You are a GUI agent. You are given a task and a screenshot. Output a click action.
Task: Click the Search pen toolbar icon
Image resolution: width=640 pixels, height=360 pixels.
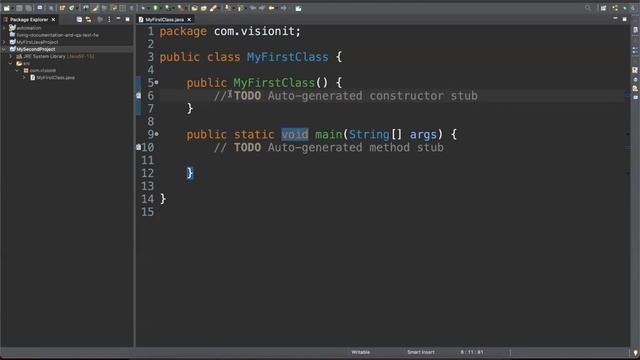point(213,8)
